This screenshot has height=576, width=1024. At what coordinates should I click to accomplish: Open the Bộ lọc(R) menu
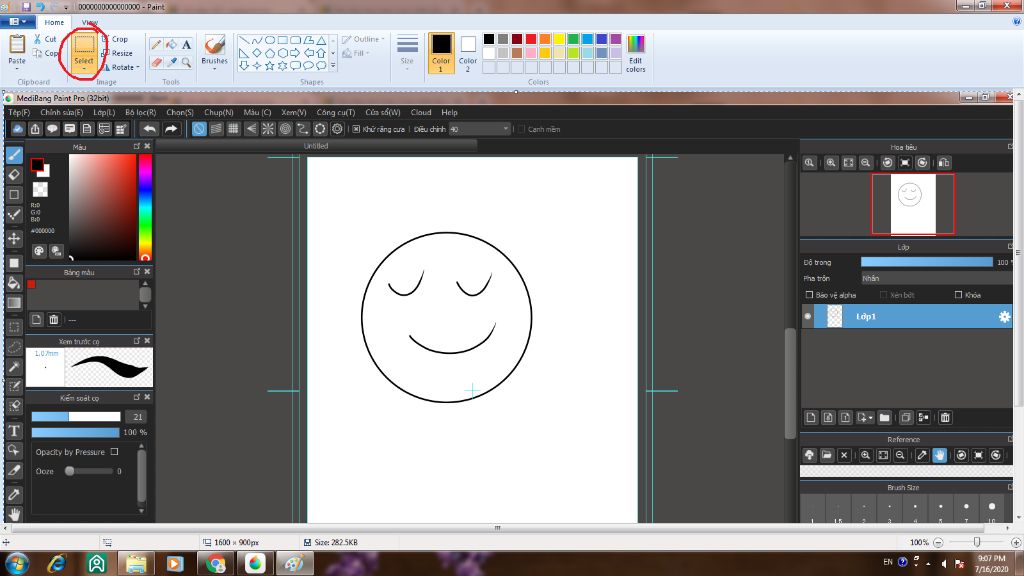pyautogui.click(x=140, y=112)
